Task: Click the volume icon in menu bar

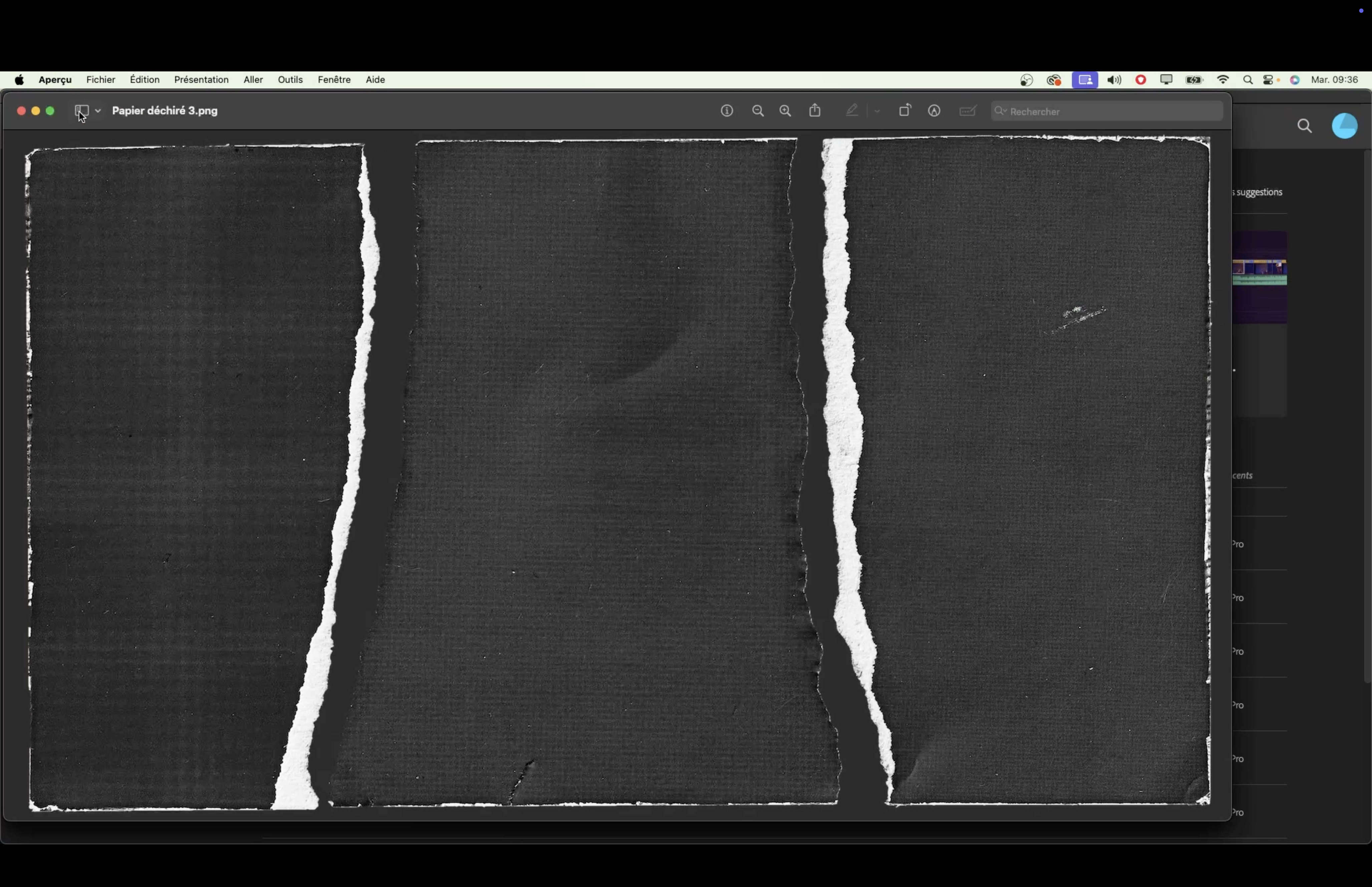Action: click(x=1115, y=80)
